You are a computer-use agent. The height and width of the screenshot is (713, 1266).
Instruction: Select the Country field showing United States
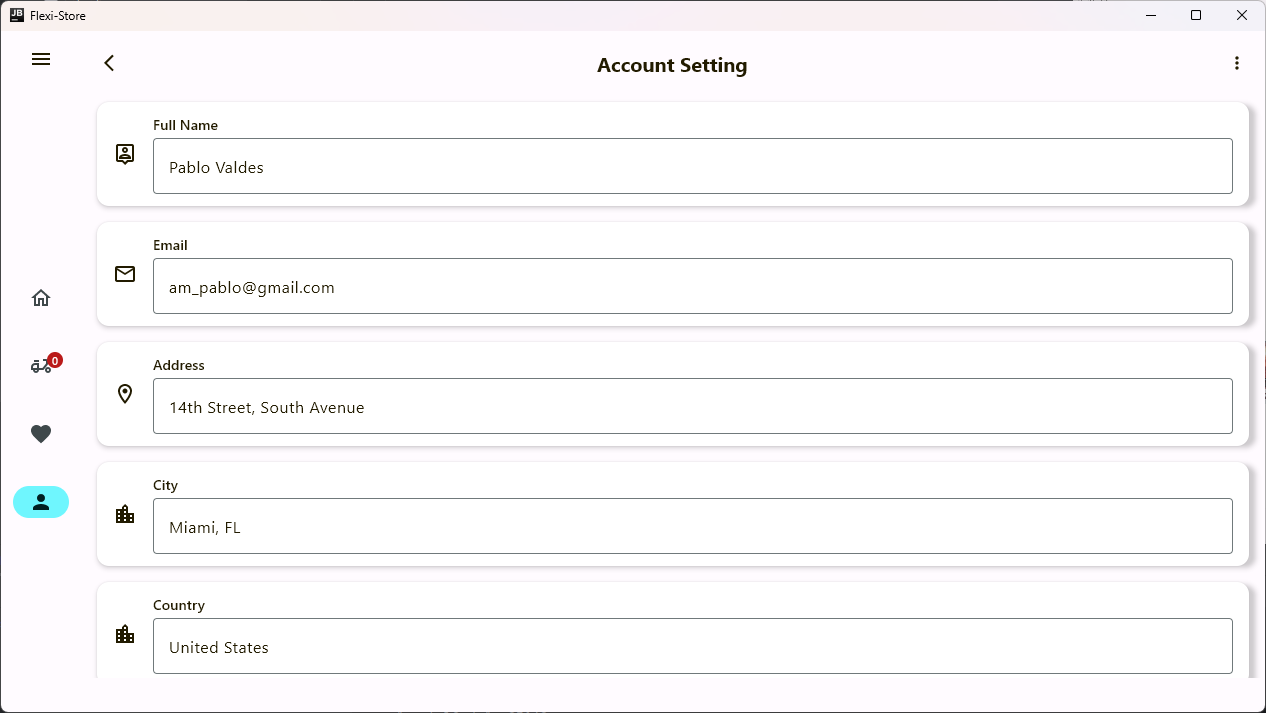point(692,646)
